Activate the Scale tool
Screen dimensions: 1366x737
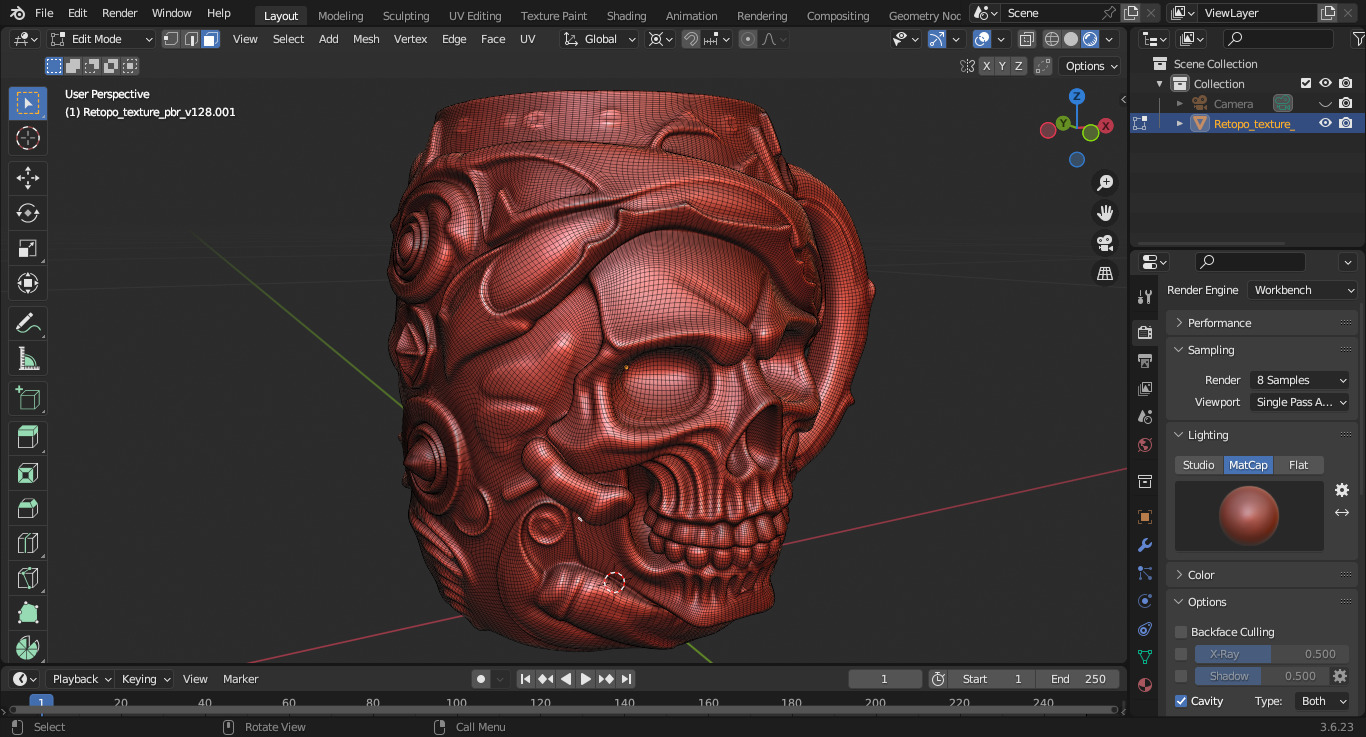28,248
